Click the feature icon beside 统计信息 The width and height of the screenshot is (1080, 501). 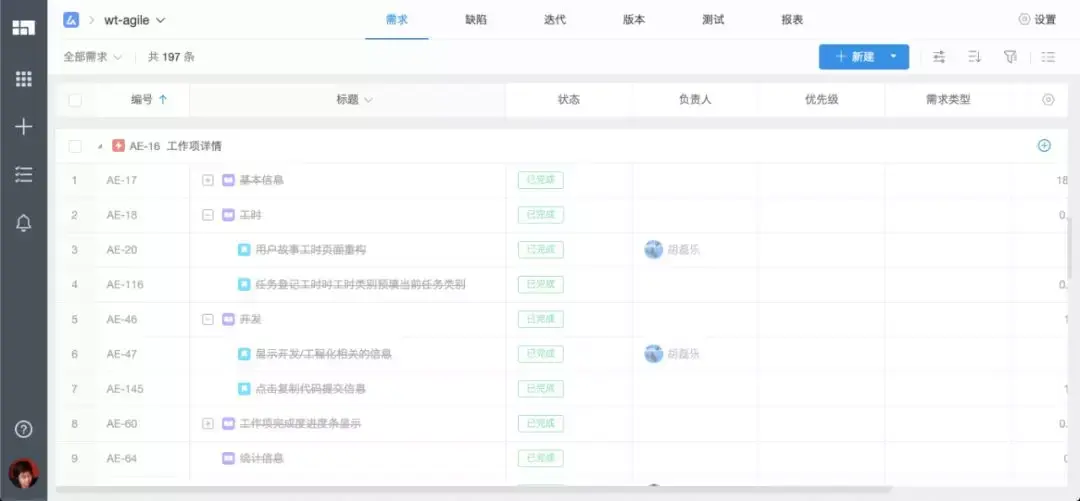click(229, 458)
